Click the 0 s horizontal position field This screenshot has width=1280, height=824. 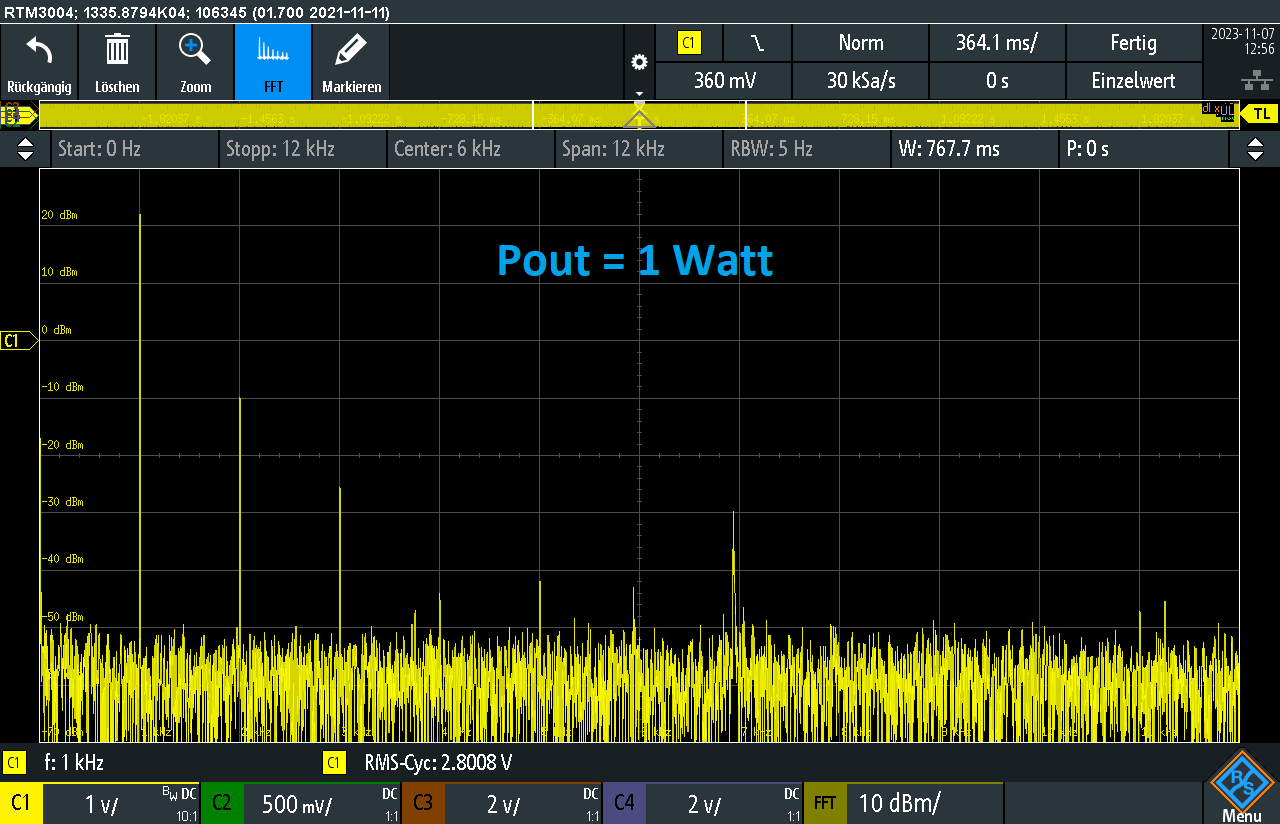click(996, 81)
